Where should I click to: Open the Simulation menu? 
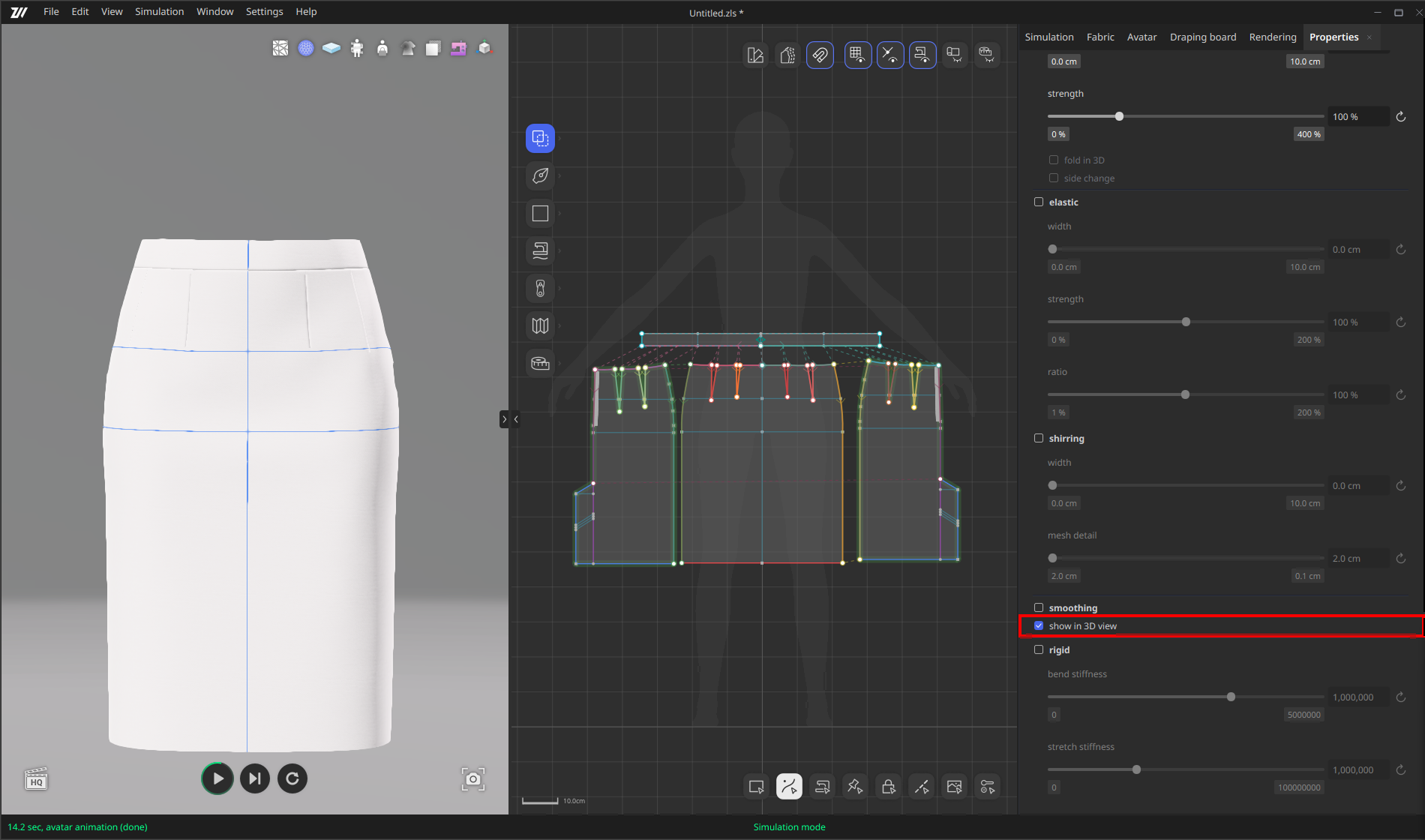pos(159,12)
